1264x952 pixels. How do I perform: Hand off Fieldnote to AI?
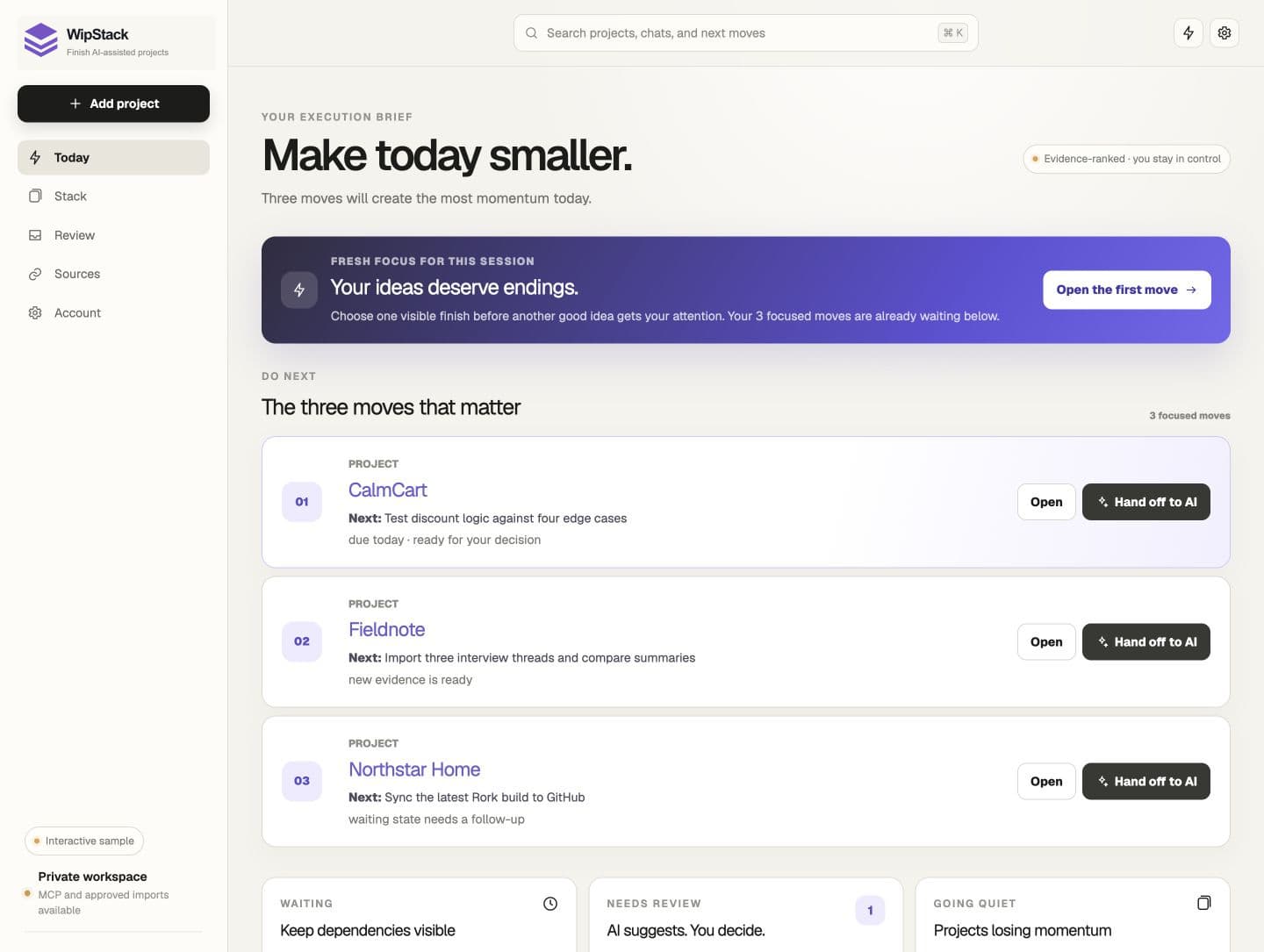(1146, 641)
